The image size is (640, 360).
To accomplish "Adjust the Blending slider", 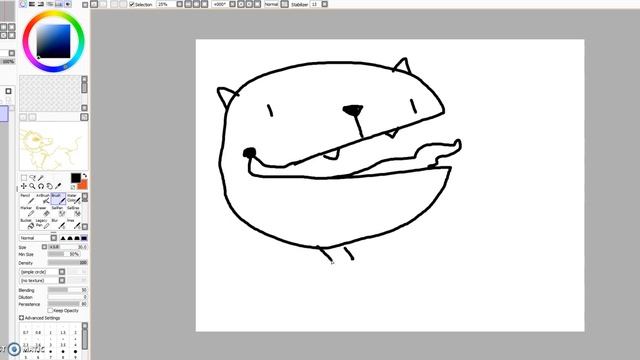I will pos(67,290).
